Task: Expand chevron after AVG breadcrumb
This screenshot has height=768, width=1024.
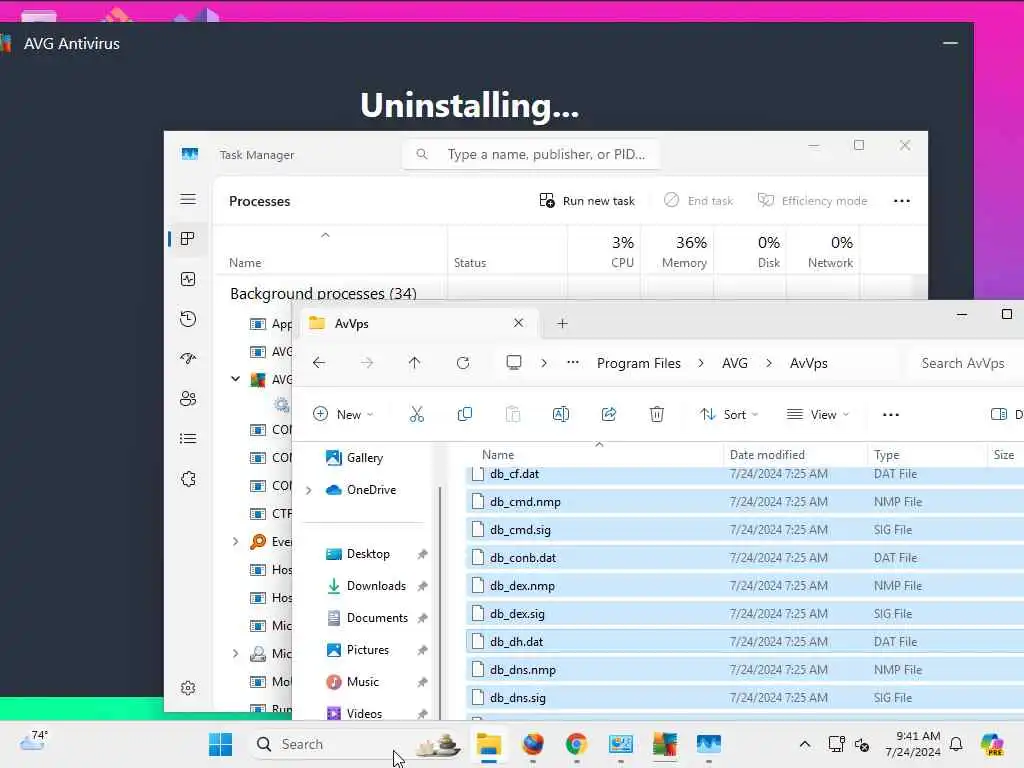Action: click(769, 363)
